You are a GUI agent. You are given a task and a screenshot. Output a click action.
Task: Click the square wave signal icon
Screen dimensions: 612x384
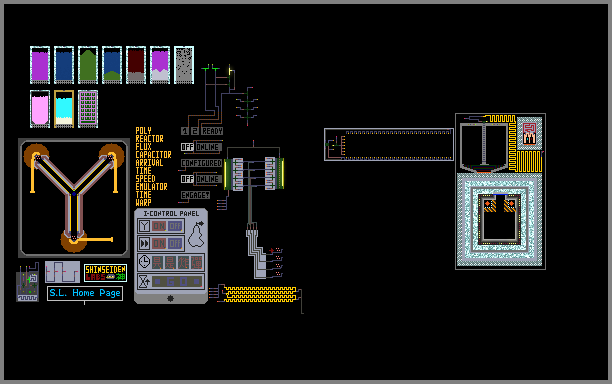[x=62, y=272]
